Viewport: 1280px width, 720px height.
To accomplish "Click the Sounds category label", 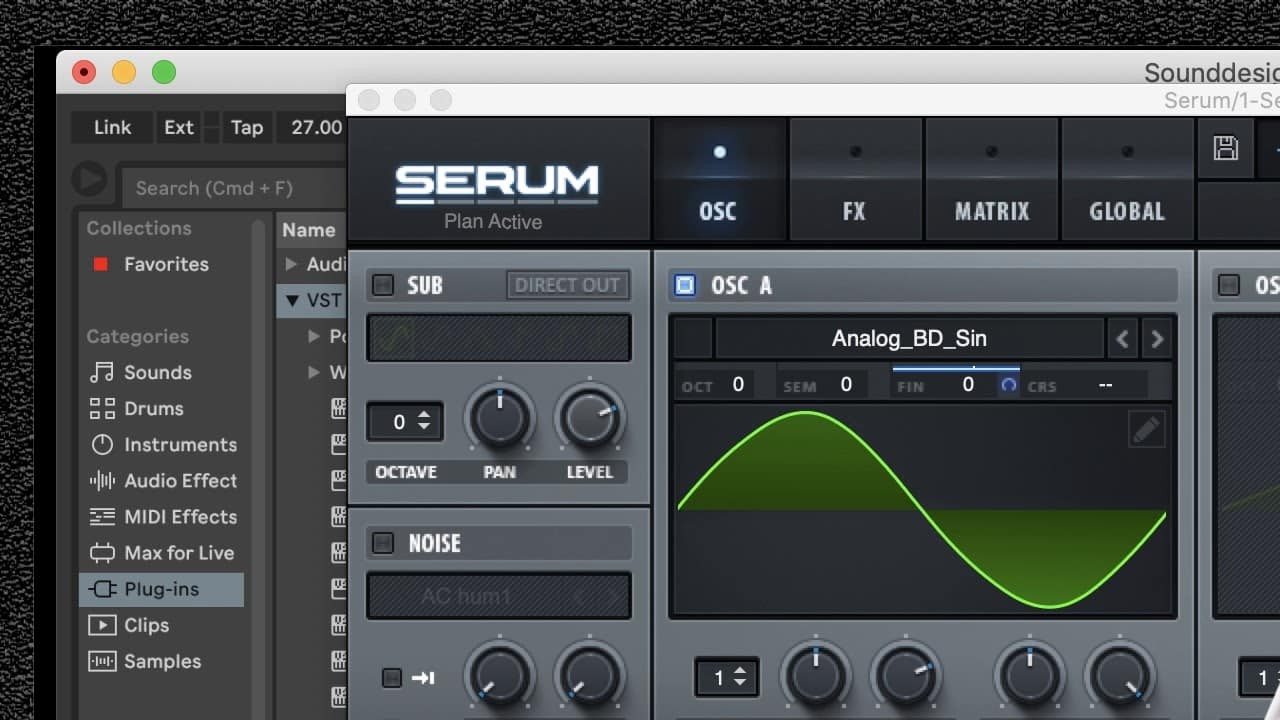I will pyautogui.click(x=158, y=372).
